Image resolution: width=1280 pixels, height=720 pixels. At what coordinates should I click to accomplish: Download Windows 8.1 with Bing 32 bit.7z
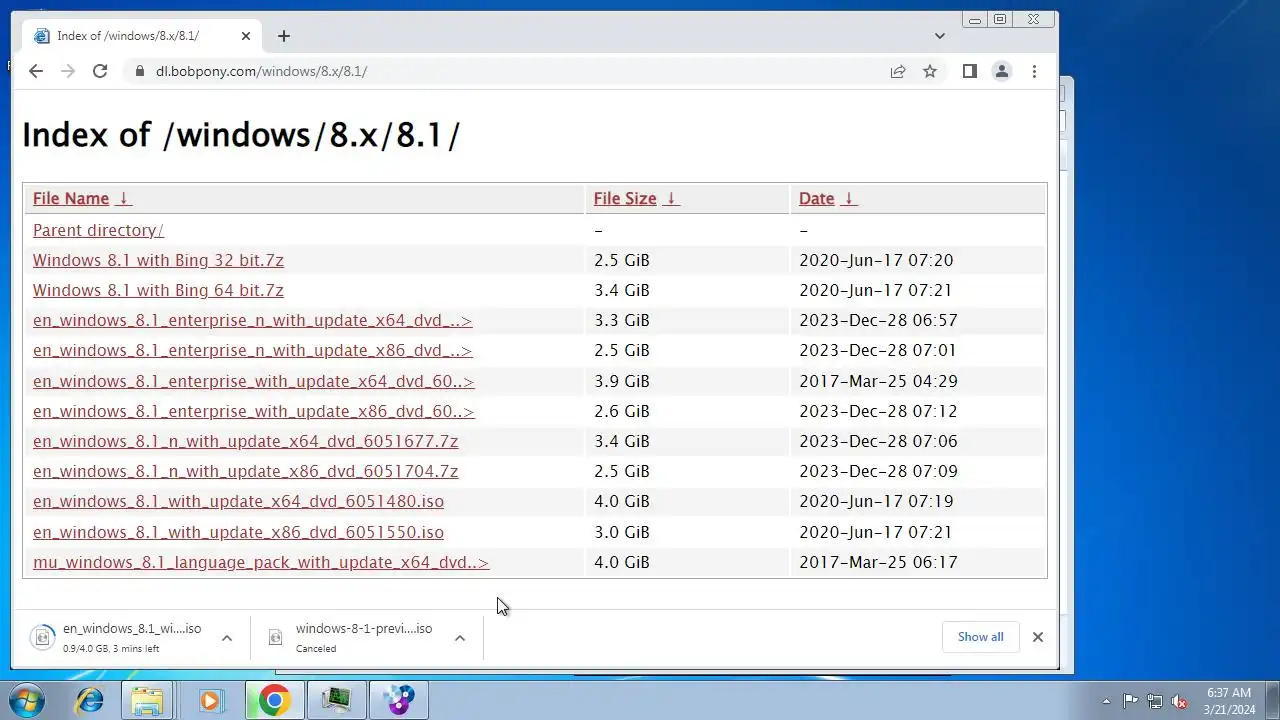[x=158, y=260]
